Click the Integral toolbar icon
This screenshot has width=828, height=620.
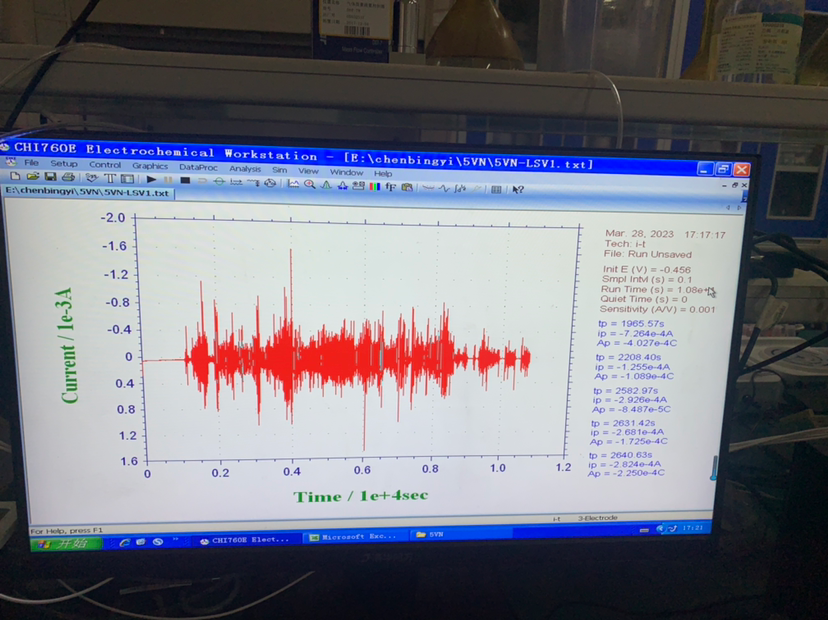pyautogui.click(x=460, y=189)
